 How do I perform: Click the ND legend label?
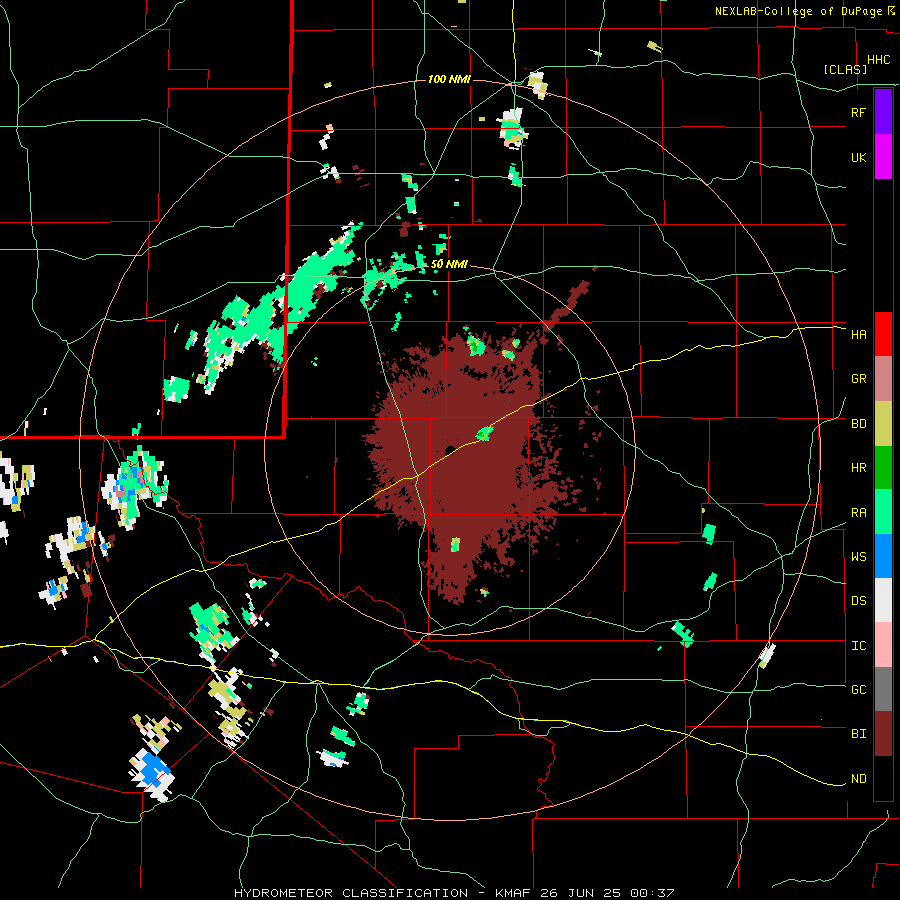click(x=858, y=779)
